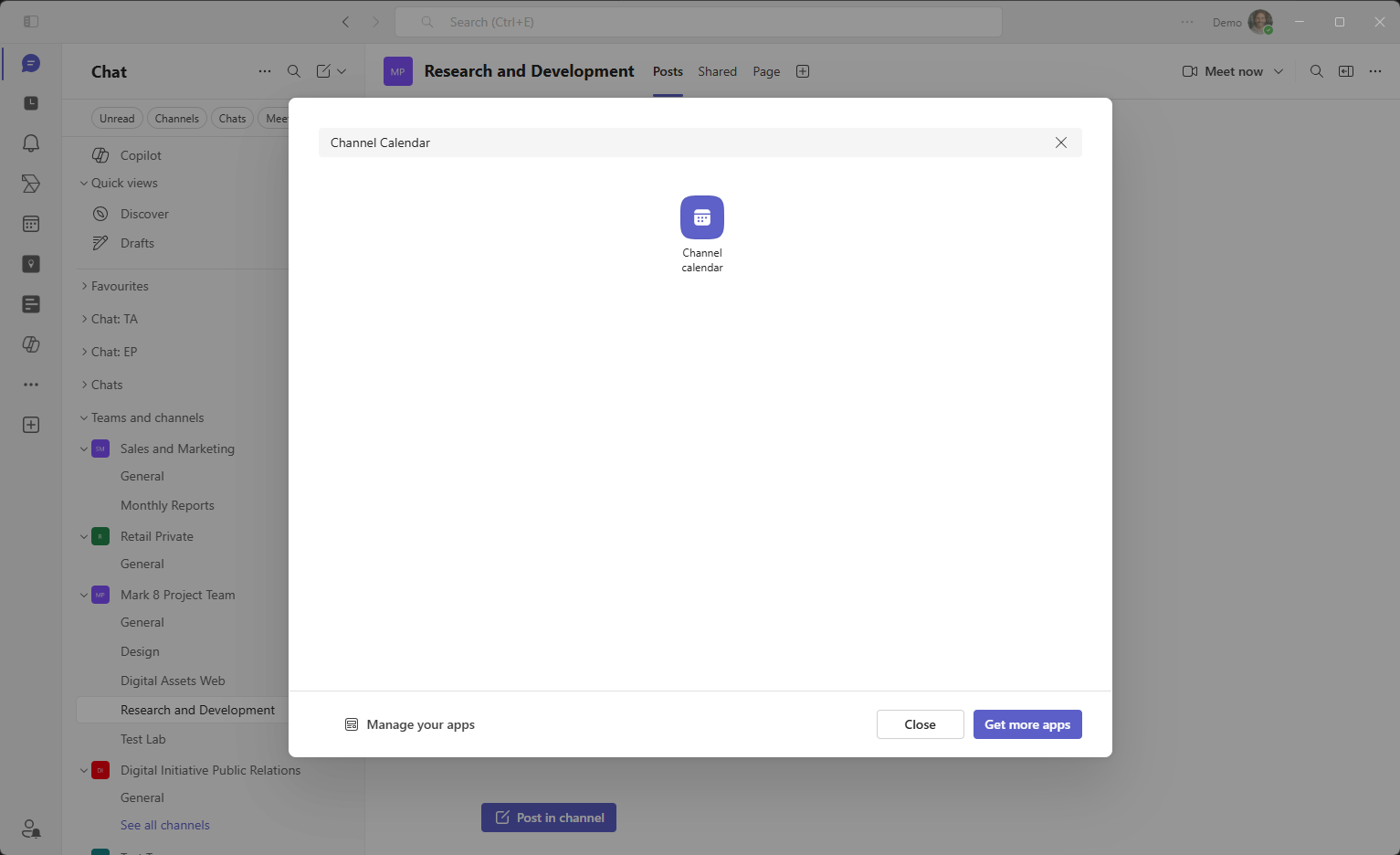
Task: Open the Activity bell icon
Action: [x=31, y=143]
